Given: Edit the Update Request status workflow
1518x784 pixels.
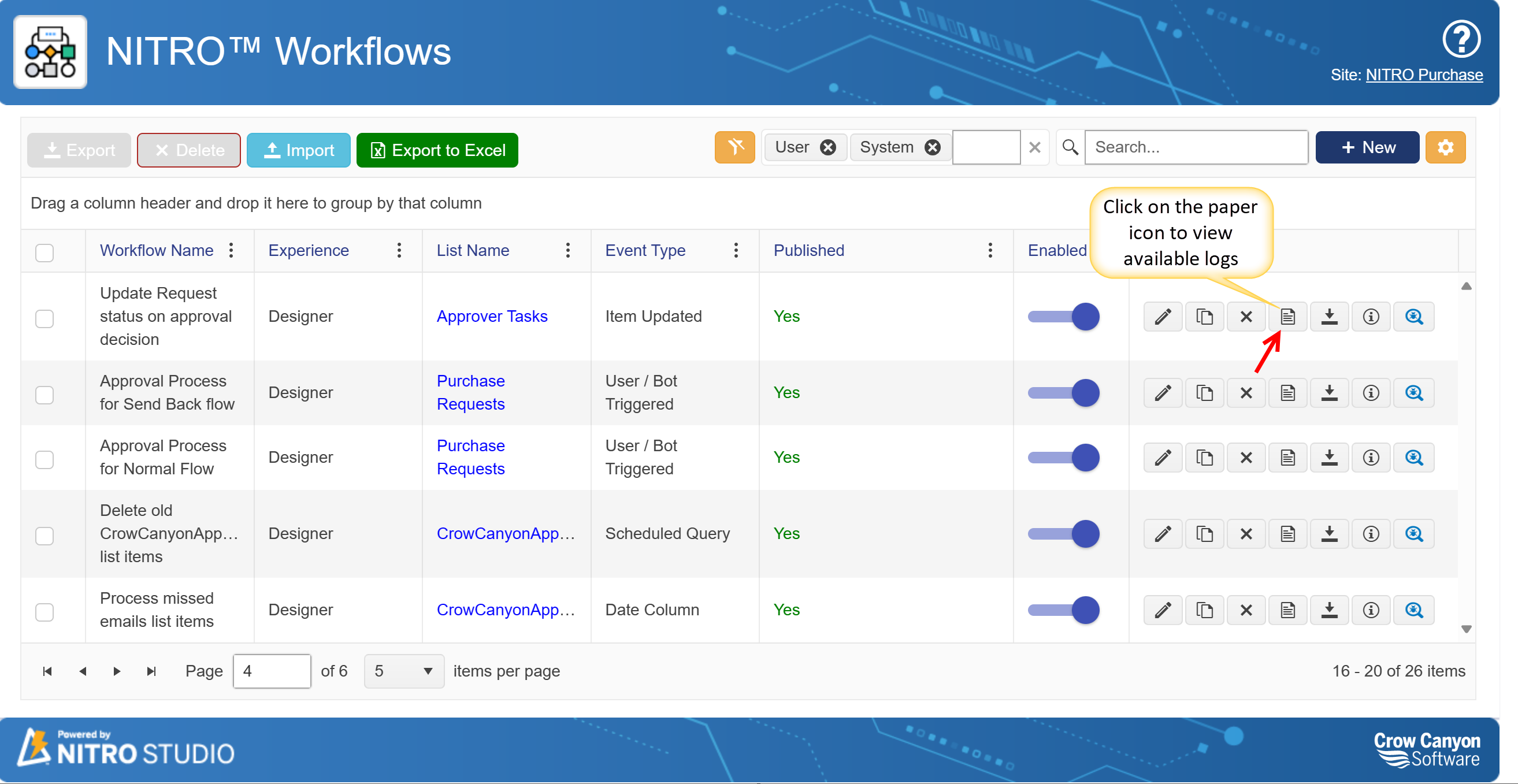Looking at the screenshot, I should 1163,316.
